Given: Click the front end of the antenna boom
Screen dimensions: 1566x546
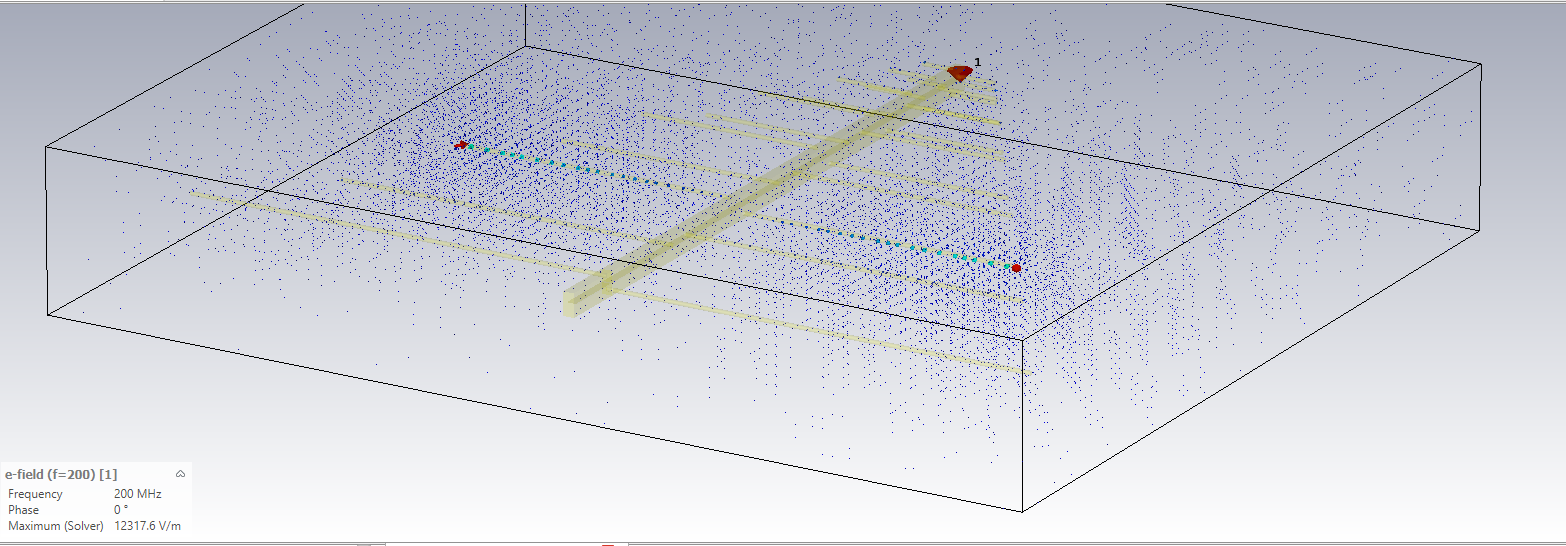Looking at the screenshot, I should click(x=575, y=301).
